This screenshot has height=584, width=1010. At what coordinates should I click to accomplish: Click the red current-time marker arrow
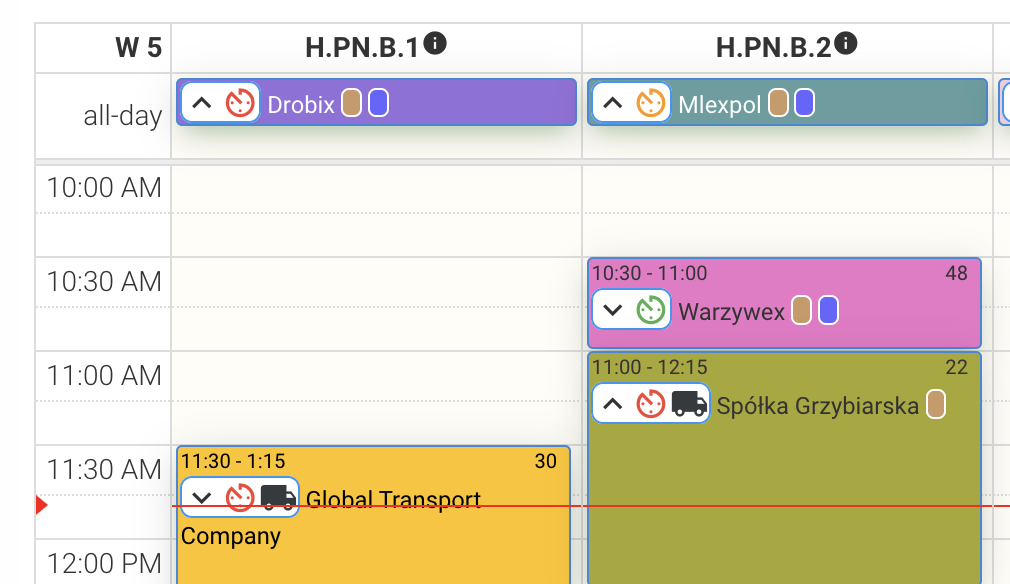click(41, 505)
